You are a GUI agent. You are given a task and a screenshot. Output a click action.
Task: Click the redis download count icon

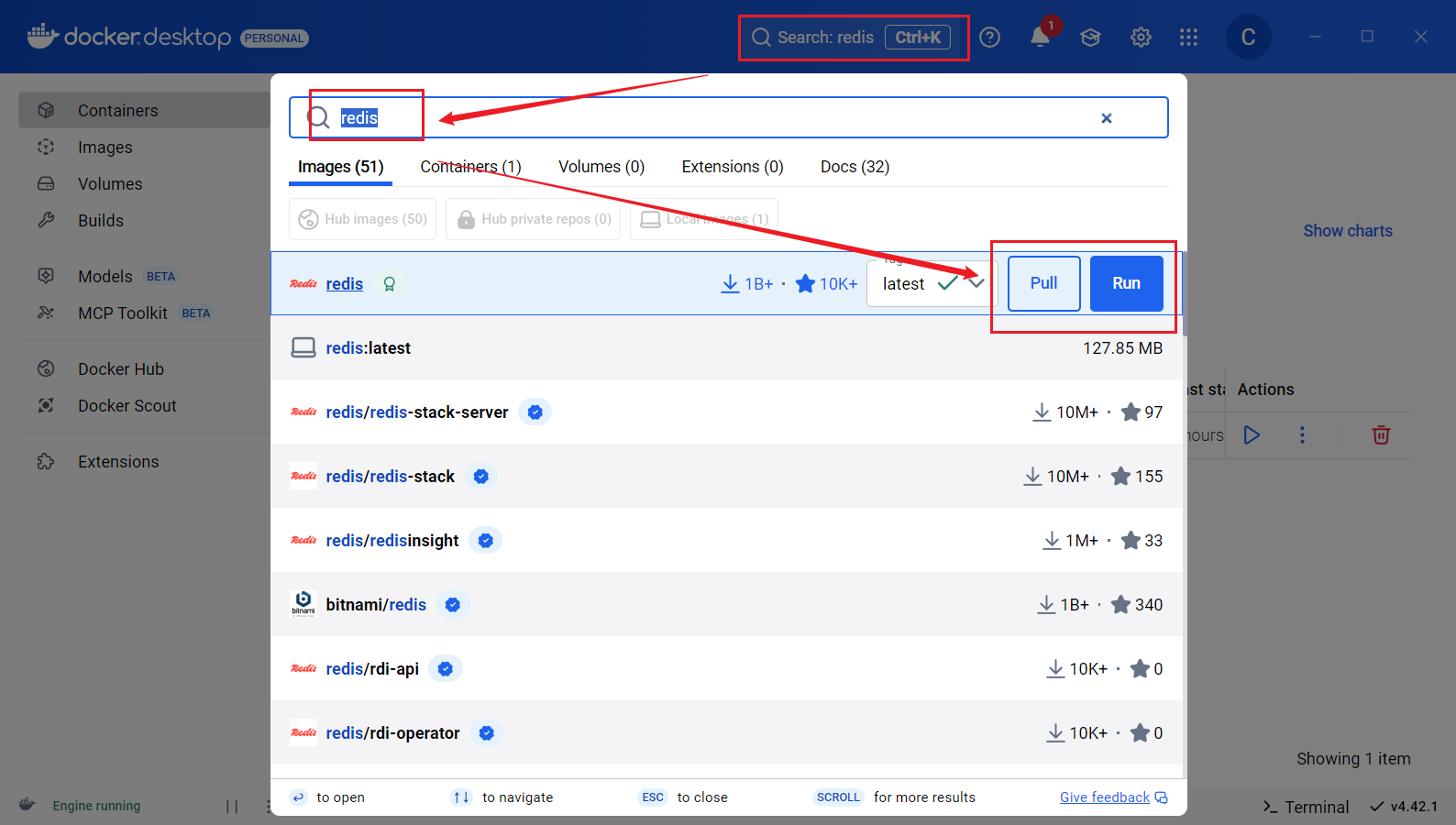tap(730, 284)
